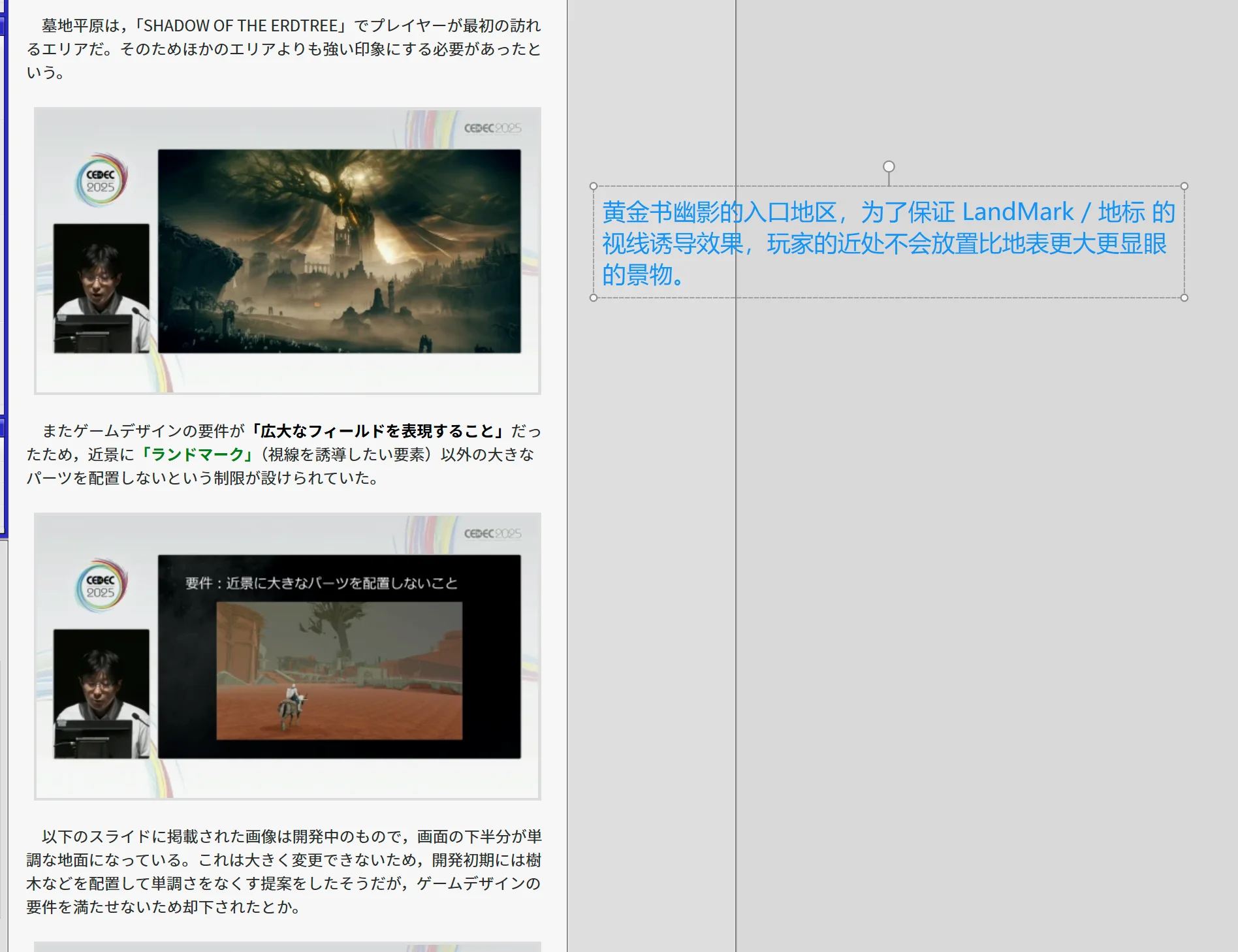1238x952 pixels.
Task: Click the Erdtree landscape slide image
Action: tap(340, 251)
